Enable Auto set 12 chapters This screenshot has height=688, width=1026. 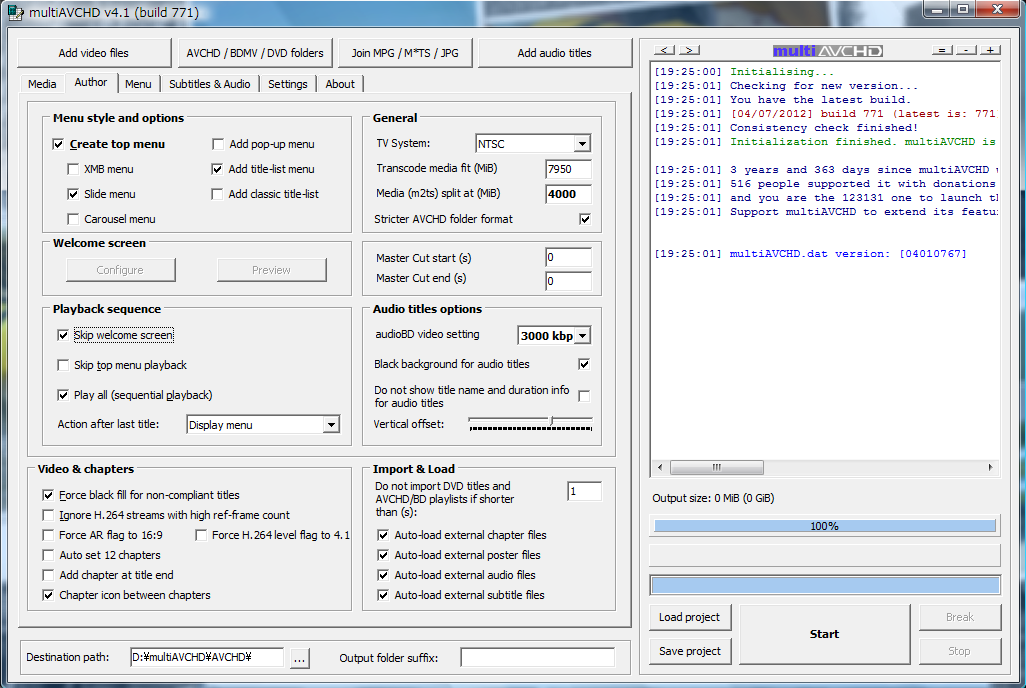[x=48, y=555]
